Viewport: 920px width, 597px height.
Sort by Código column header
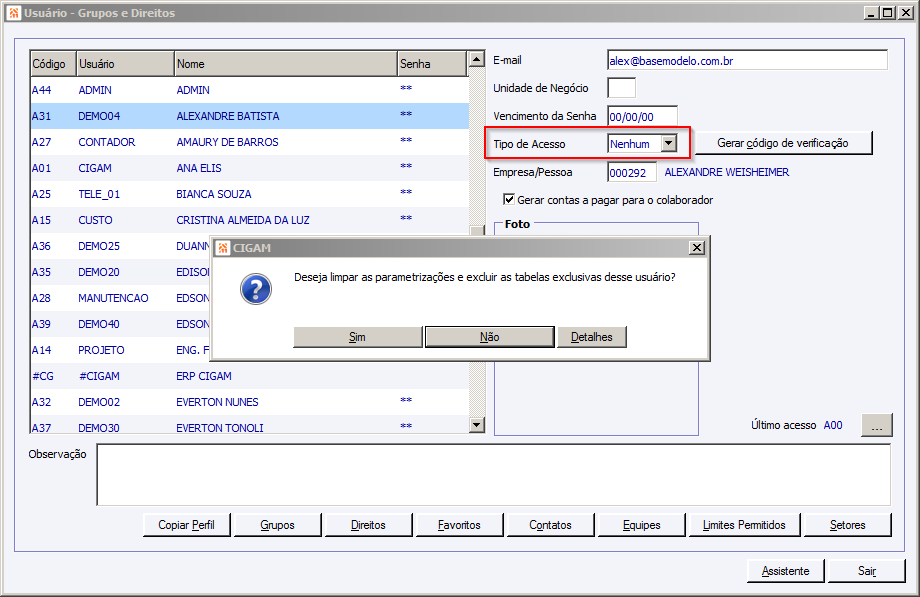pos(53,63)
